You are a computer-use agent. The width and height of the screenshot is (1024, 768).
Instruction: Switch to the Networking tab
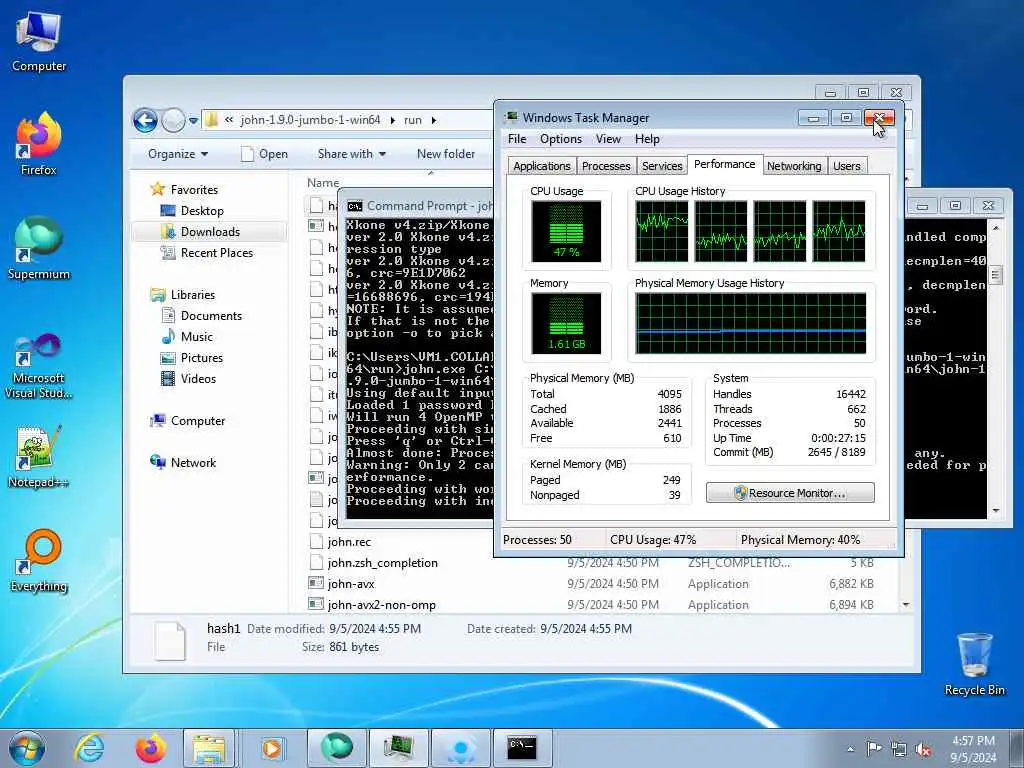794,166
